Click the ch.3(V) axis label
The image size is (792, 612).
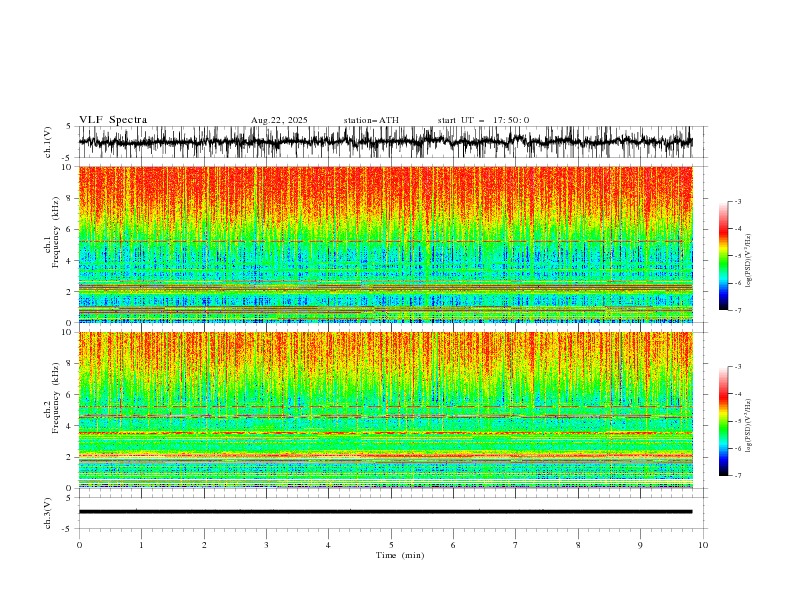click(48, 513)
